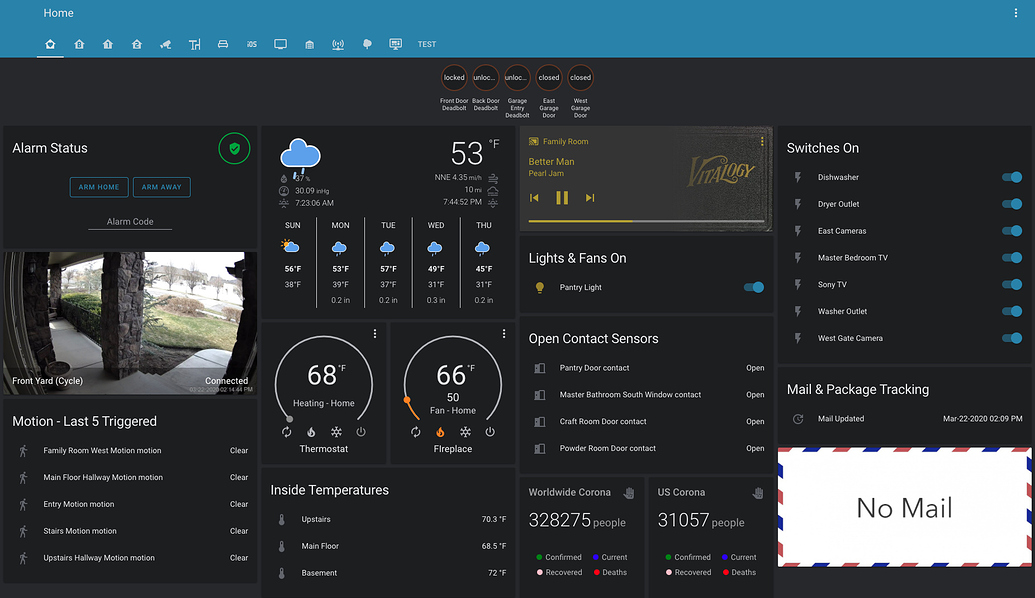Click the power icon on the Thermostat card
1035x598 pixels.
pos(361,431)
